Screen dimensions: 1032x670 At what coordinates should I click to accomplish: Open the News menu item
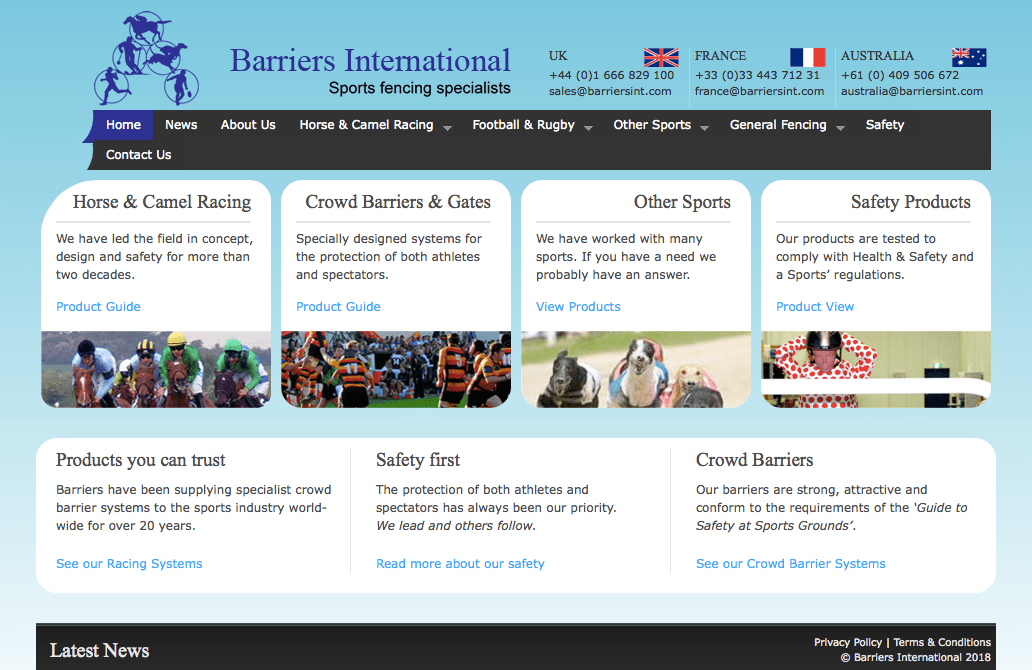pyautogui.click(x=181, y=125)
